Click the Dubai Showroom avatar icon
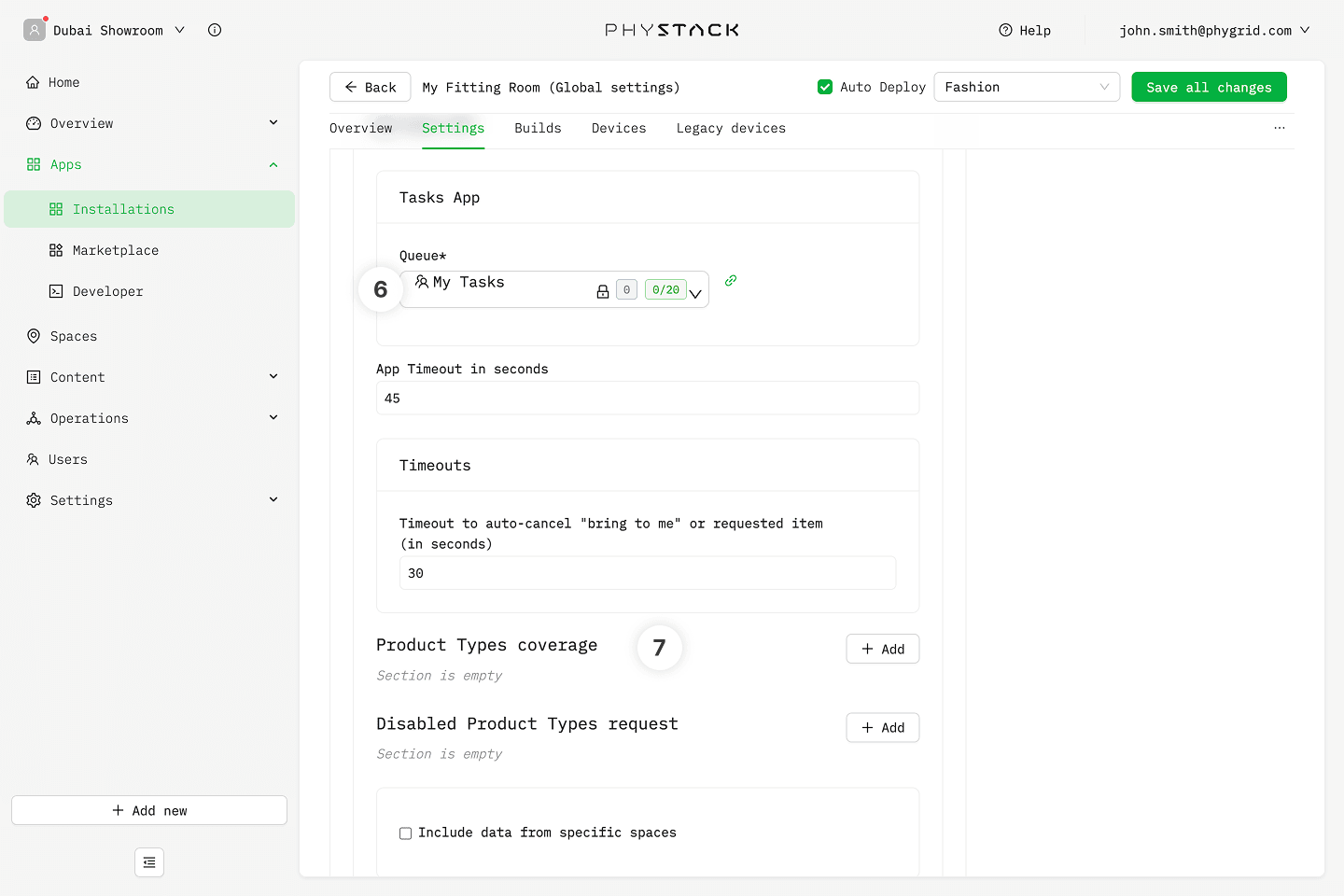Screen dimensions: 1344x896 (x=35, y=30)
